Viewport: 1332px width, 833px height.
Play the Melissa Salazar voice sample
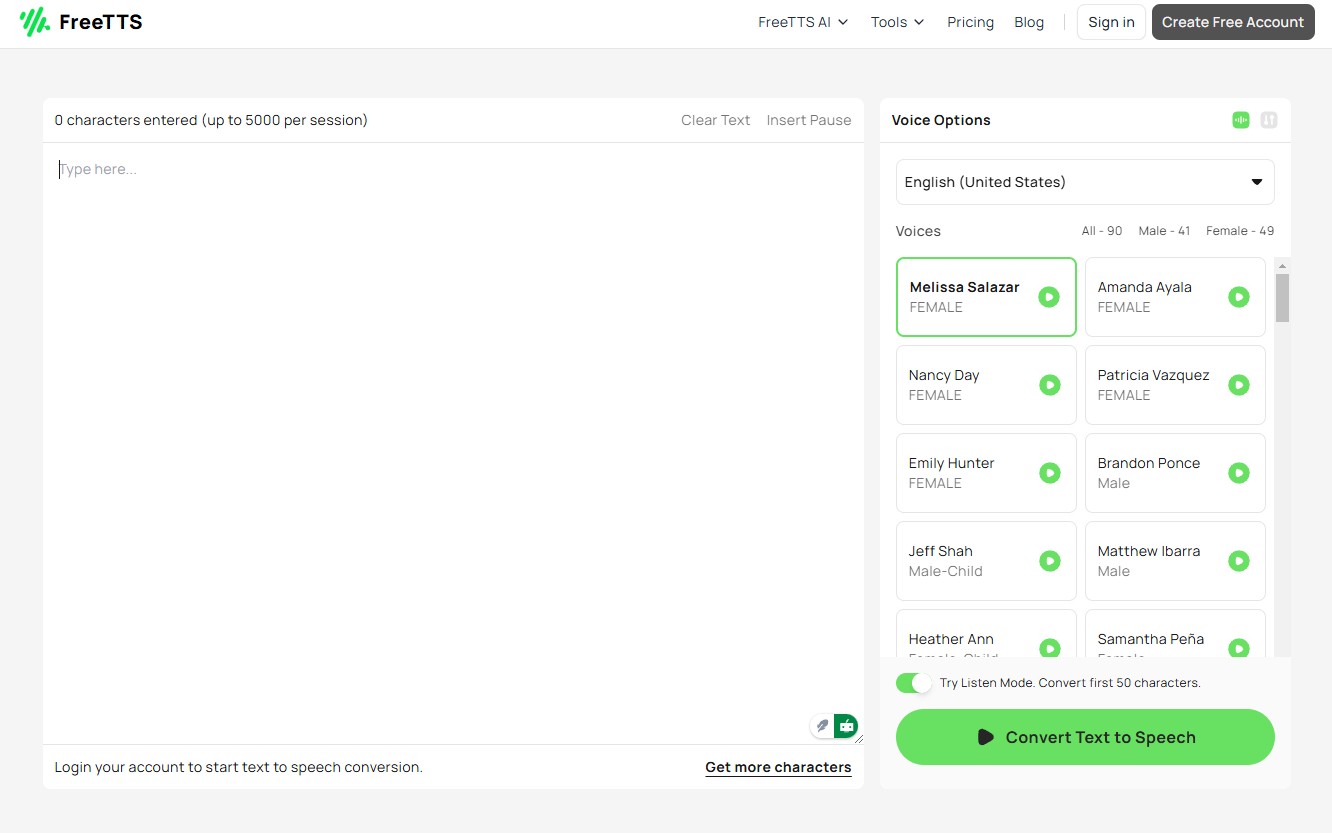click(1049, 297)
